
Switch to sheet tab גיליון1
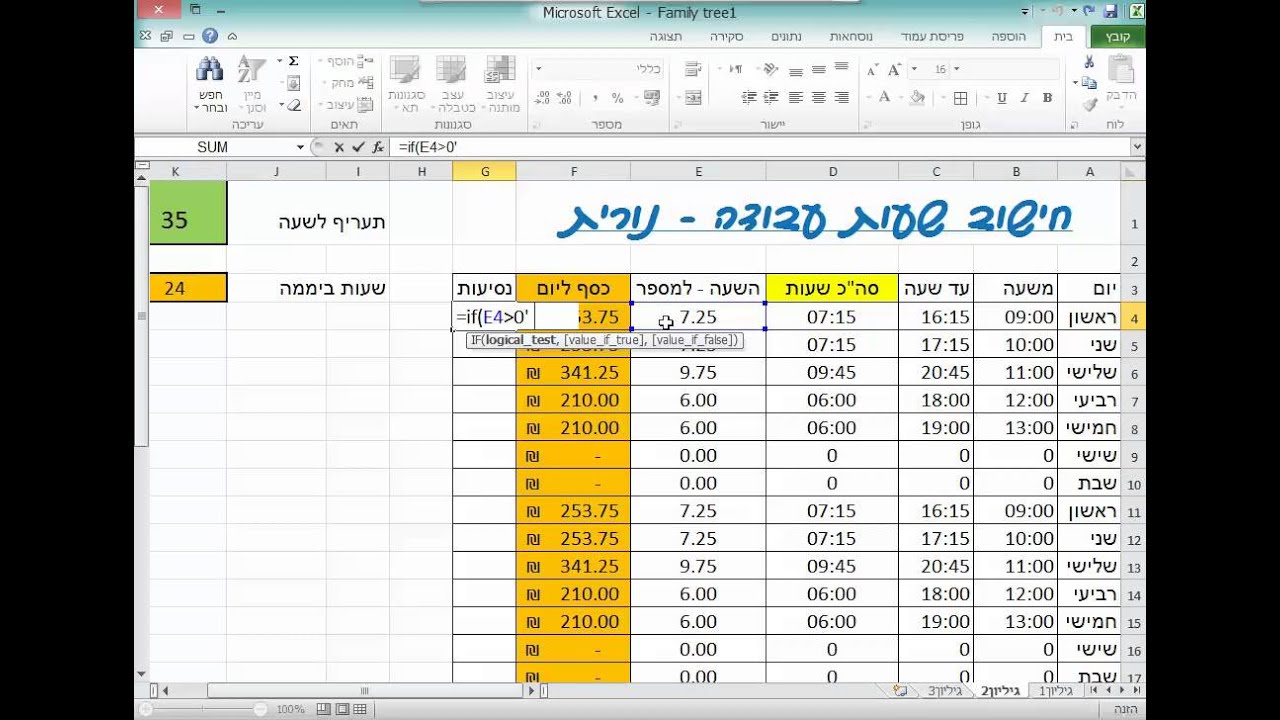(x=1054, y=690)
